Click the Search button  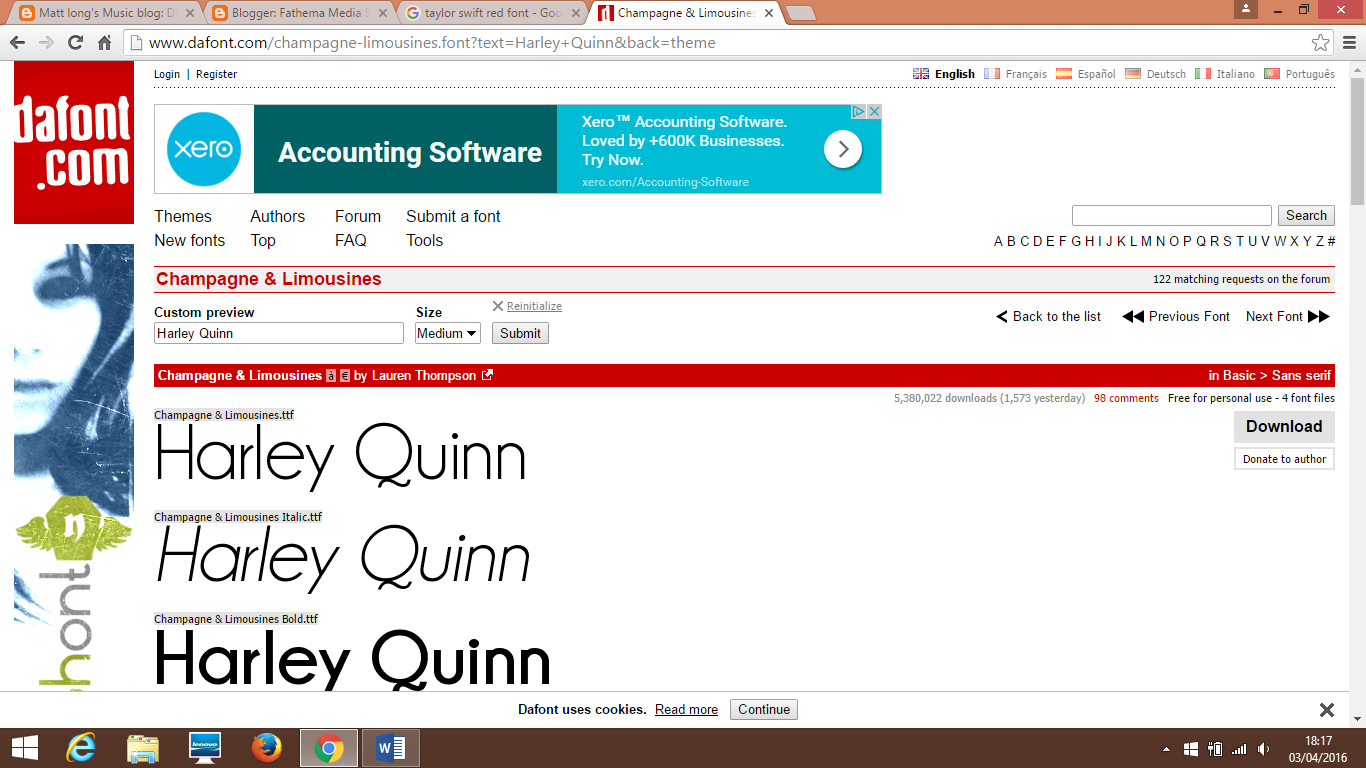pyautogui.click(x=1306, y=215)
